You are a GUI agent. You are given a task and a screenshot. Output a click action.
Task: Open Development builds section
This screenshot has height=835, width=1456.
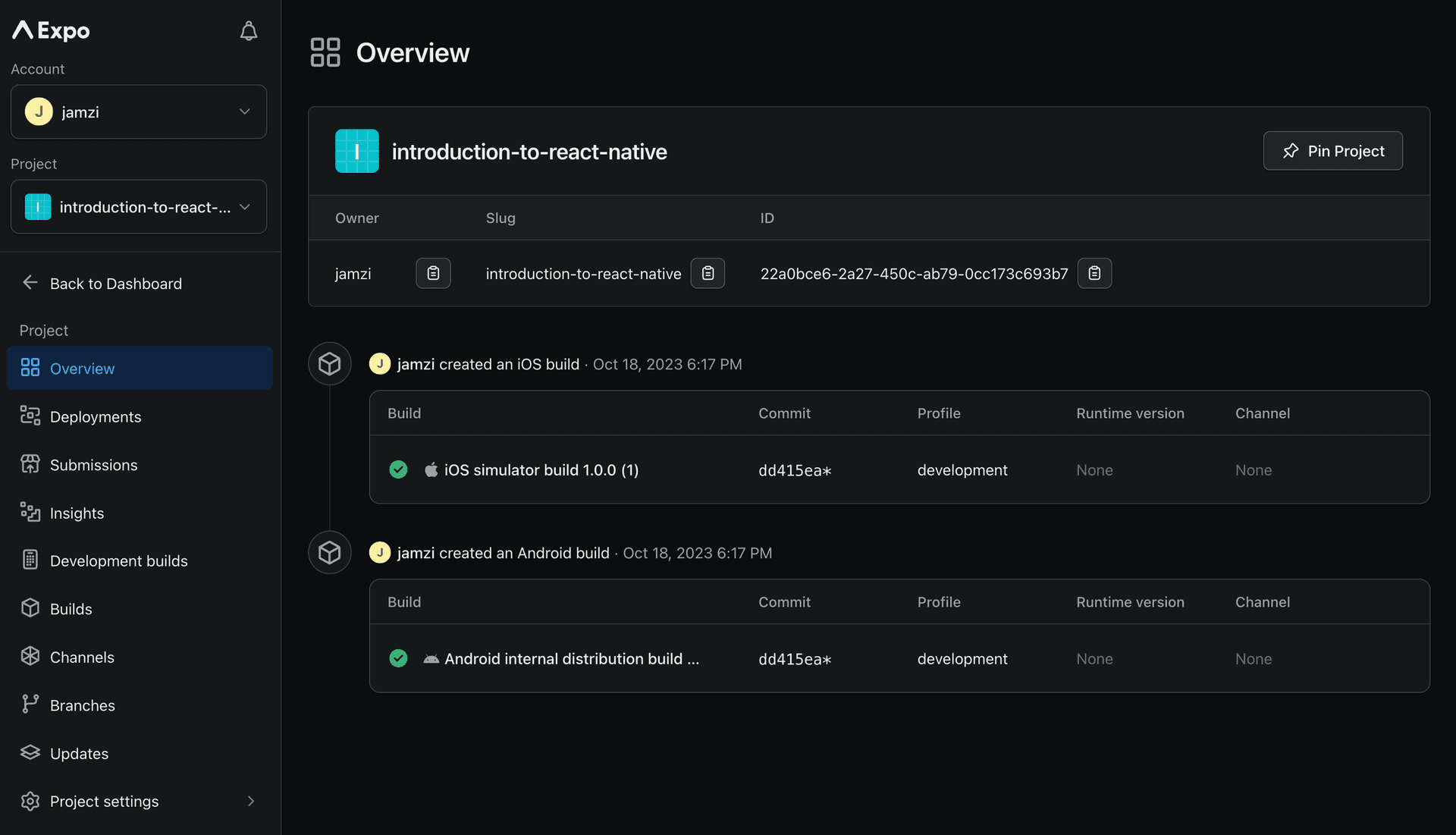118,560
